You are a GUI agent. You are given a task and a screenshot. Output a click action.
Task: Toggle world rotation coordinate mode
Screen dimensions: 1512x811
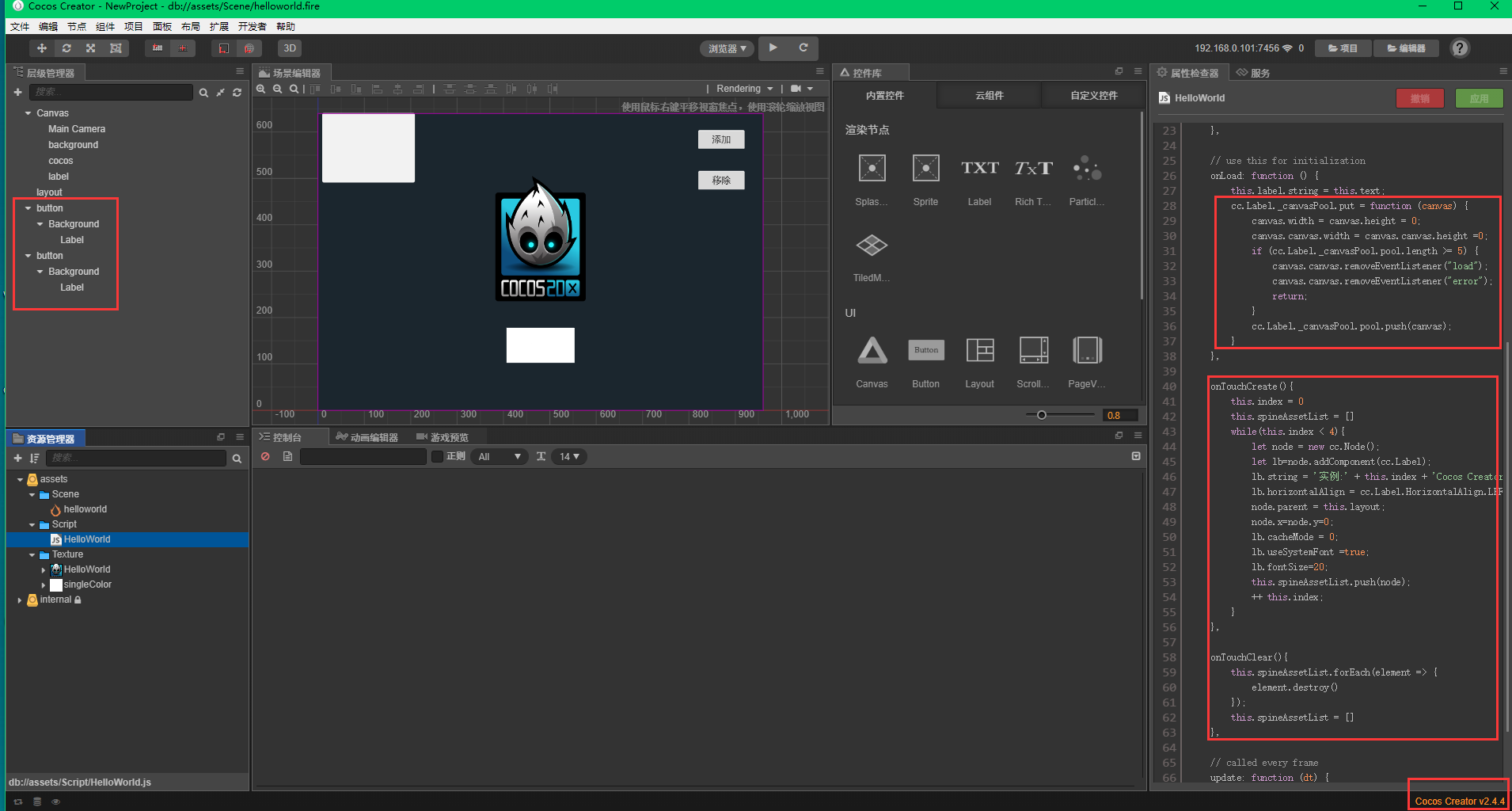(x=249, y=48)
